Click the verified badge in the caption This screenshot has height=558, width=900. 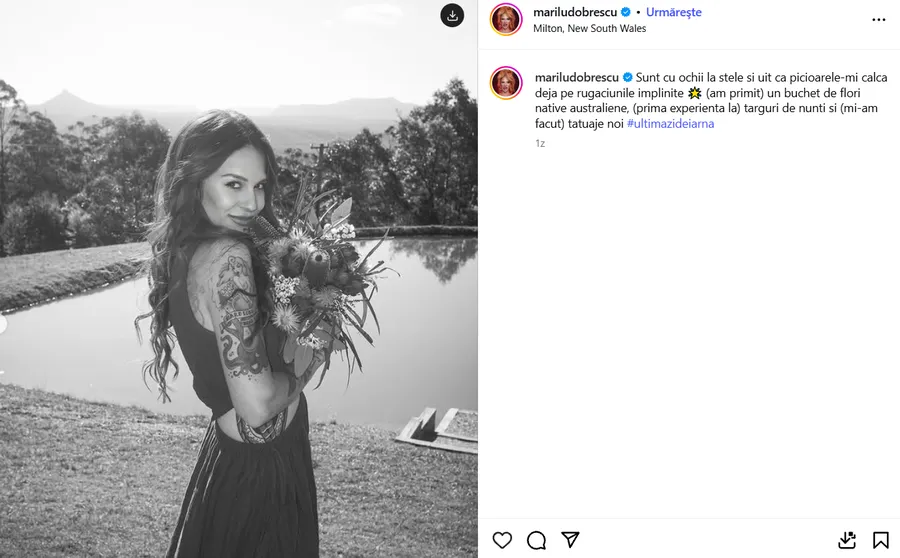(x=628, y=77)
